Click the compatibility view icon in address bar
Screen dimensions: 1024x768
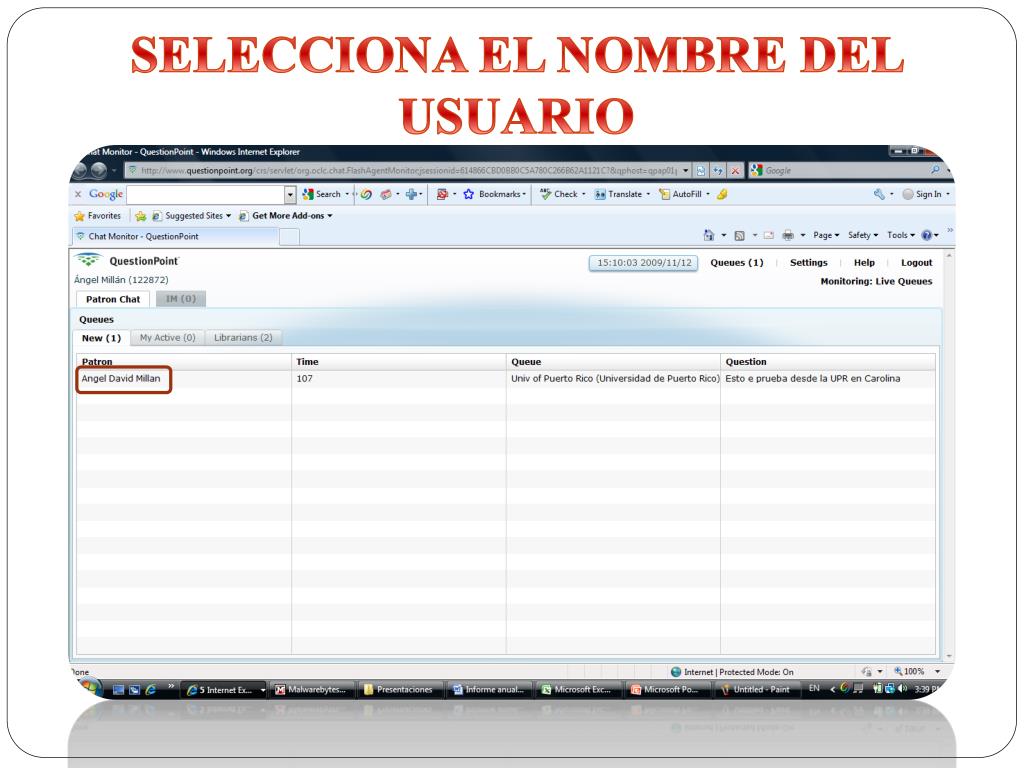click(x=701, y=170)
